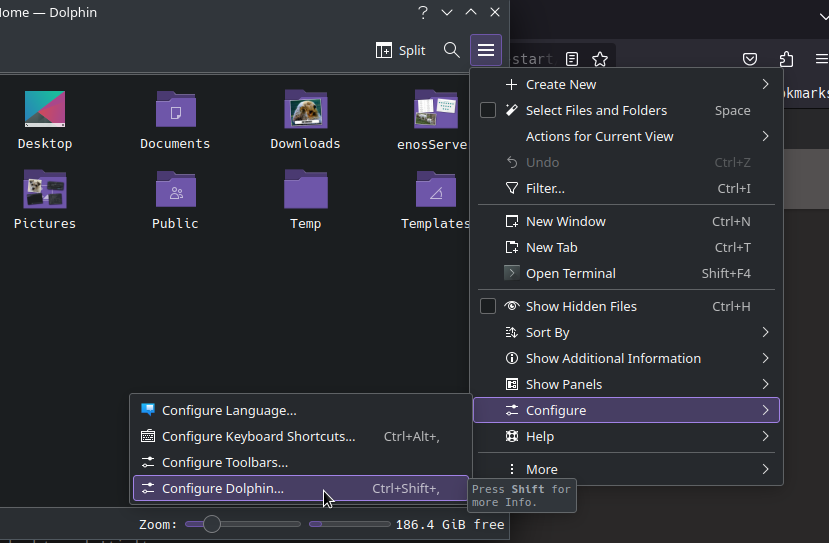Click the question mark help icon in titlebar

[422, 12]
